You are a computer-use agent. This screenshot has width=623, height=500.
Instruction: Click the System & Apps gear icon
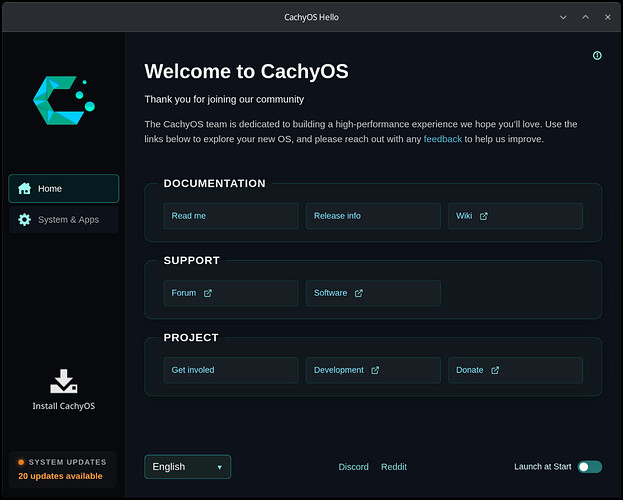[25, 219]
